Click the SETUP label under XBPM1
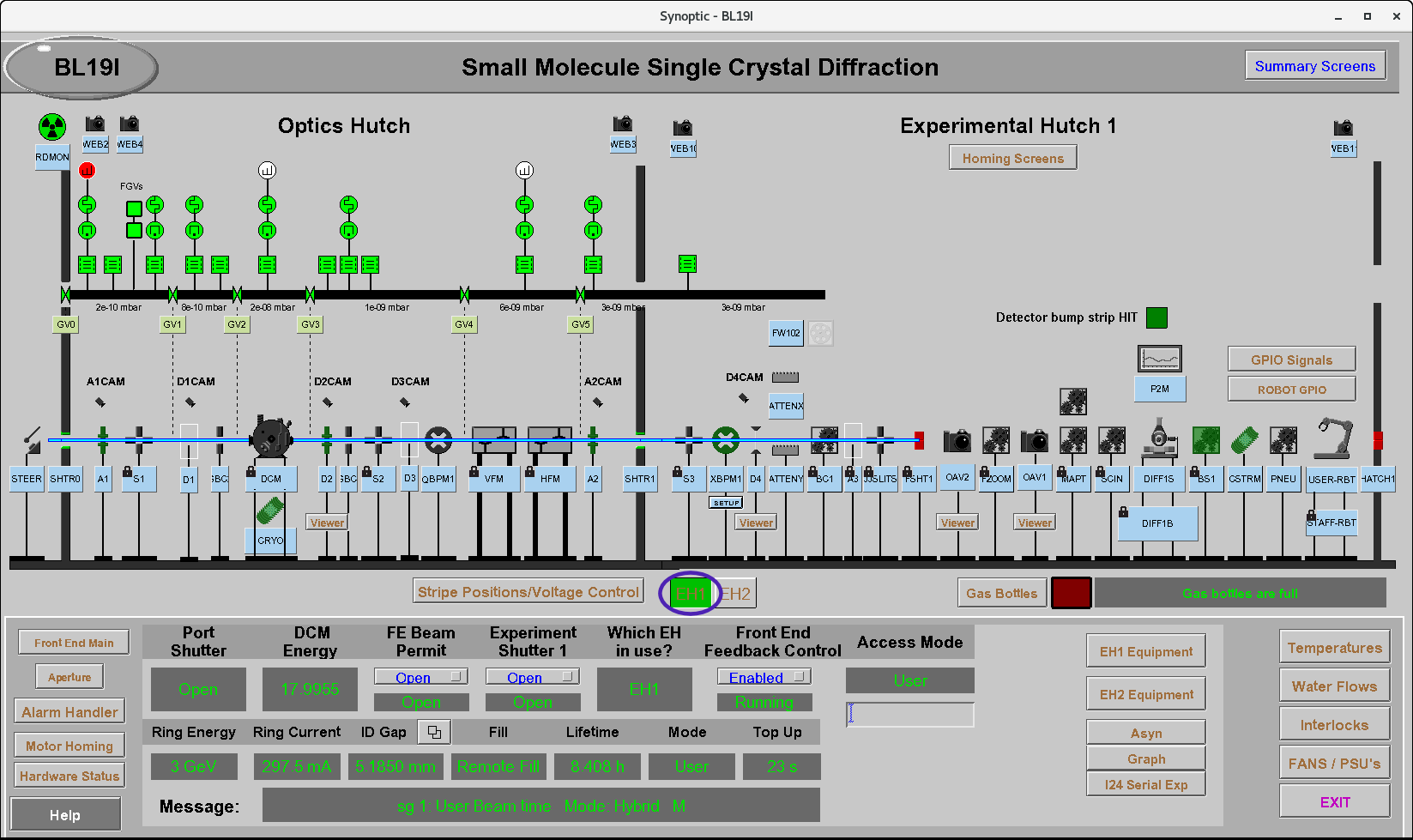Screen dimensions: 1413x840 (726, 503)
